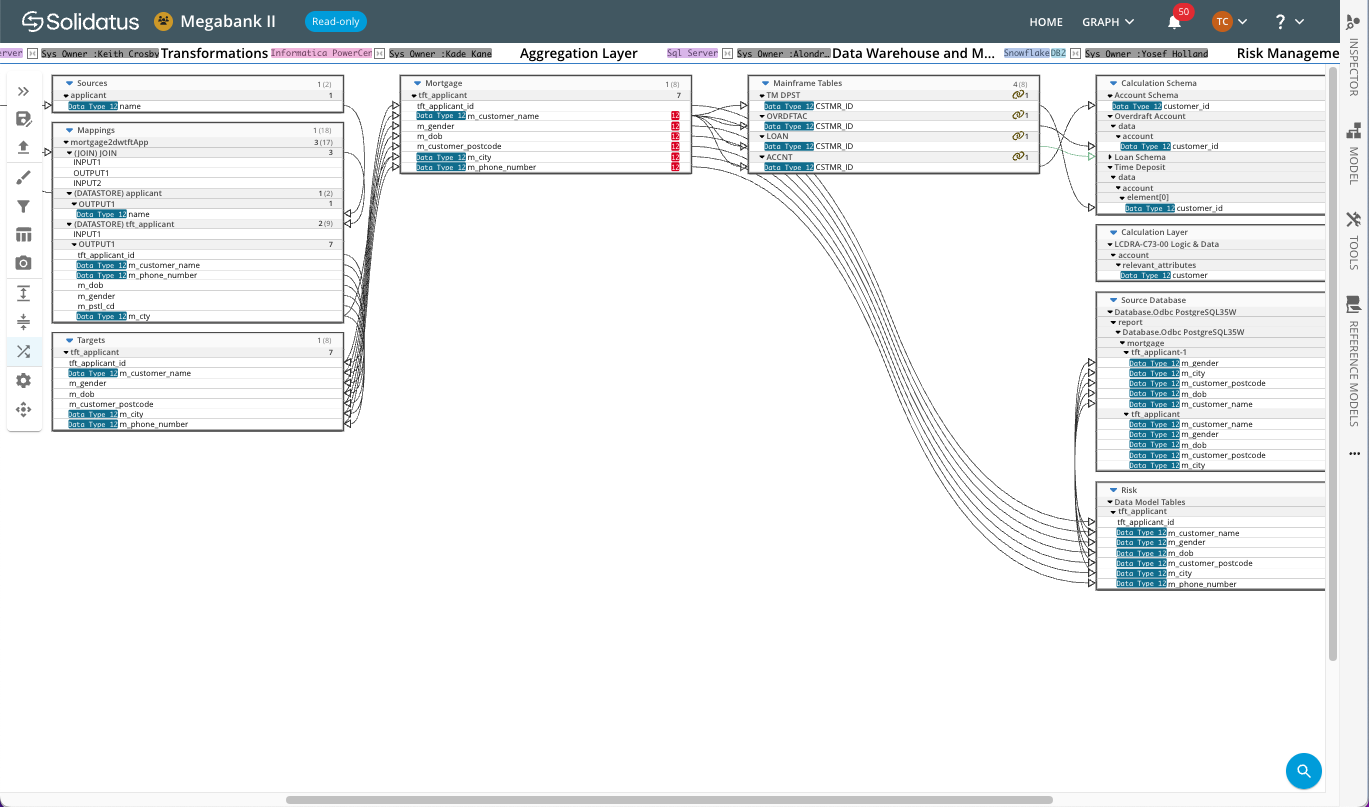1369x807 pixels.
Task: Open the INSPECTOR side panel
Action: click(x=1354, y=57)
